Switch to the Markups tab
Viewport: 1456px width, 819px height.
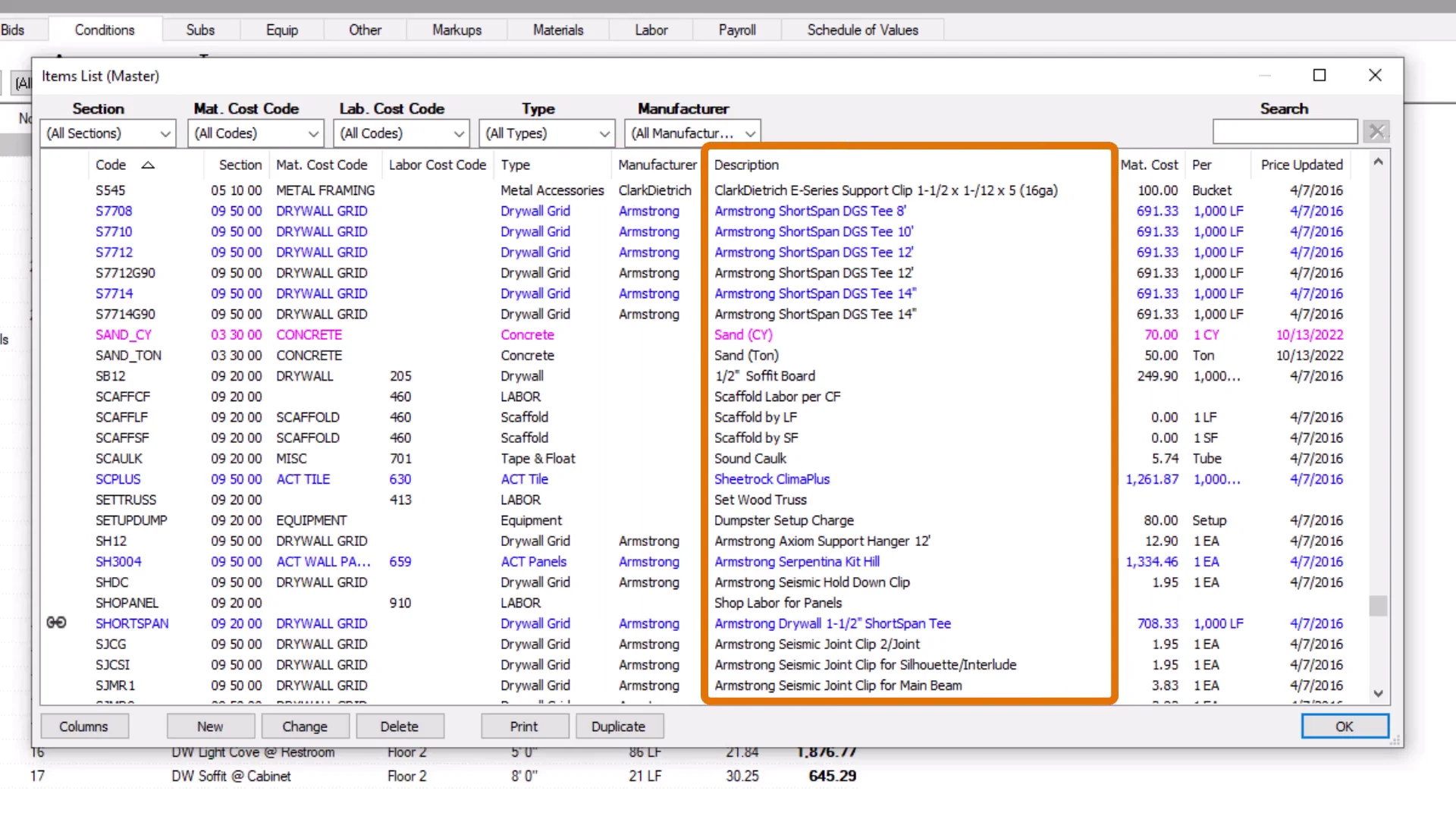(457, 30)
